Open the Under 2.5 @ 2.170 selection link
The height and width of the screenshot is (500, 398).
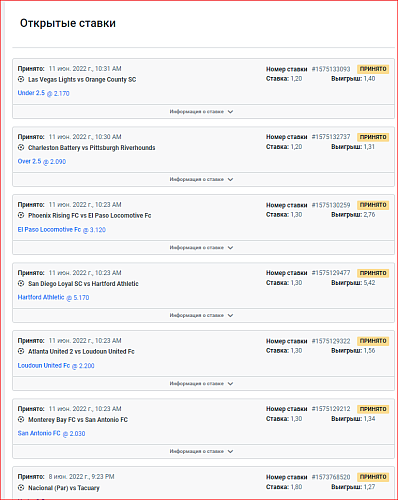pyautogui.click(x=43, y=93)
